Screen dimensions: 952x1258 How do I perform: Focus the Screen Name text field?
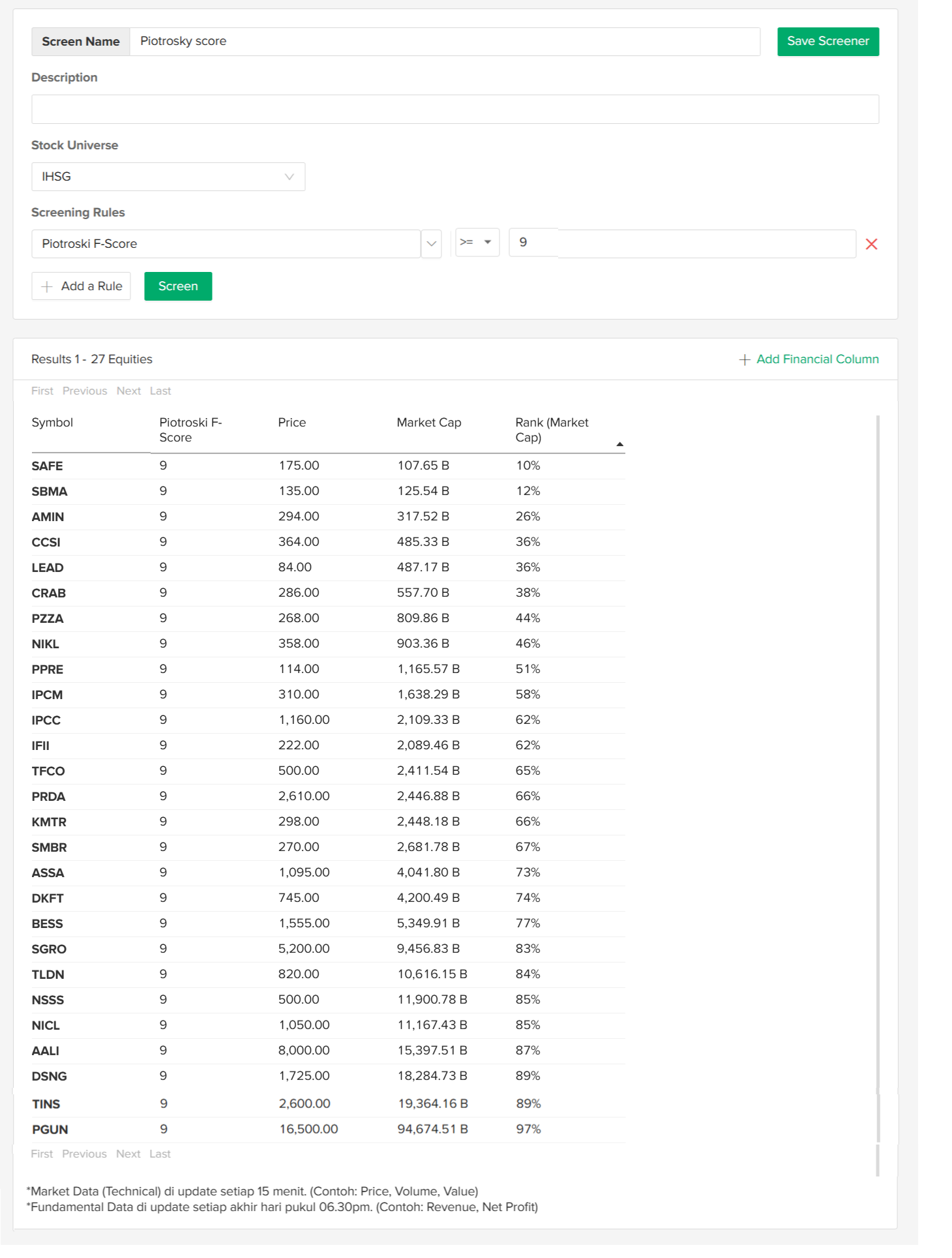(x=444, y=42)
